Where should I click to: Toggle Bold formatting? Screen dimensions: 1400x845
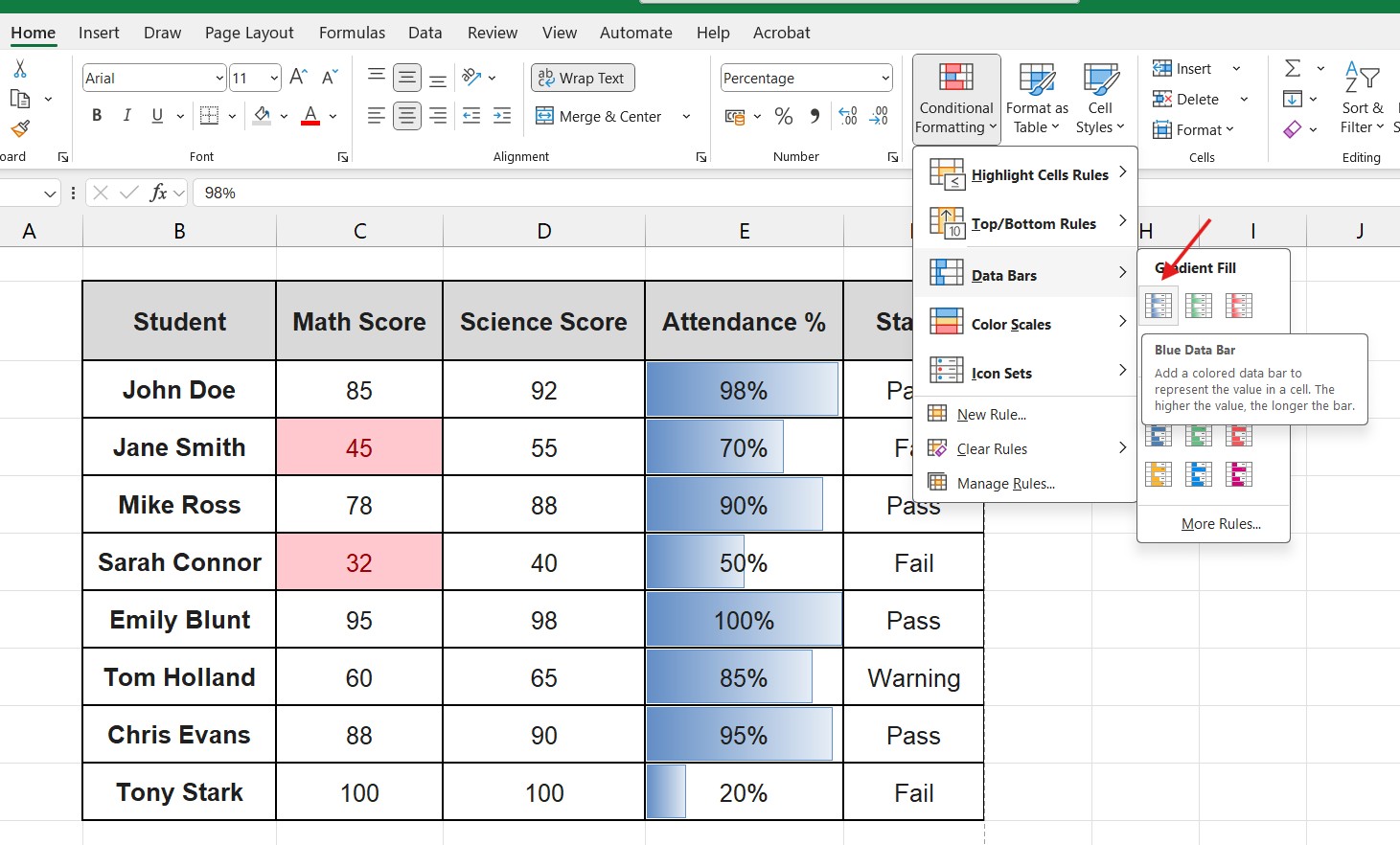coord(97,116)
